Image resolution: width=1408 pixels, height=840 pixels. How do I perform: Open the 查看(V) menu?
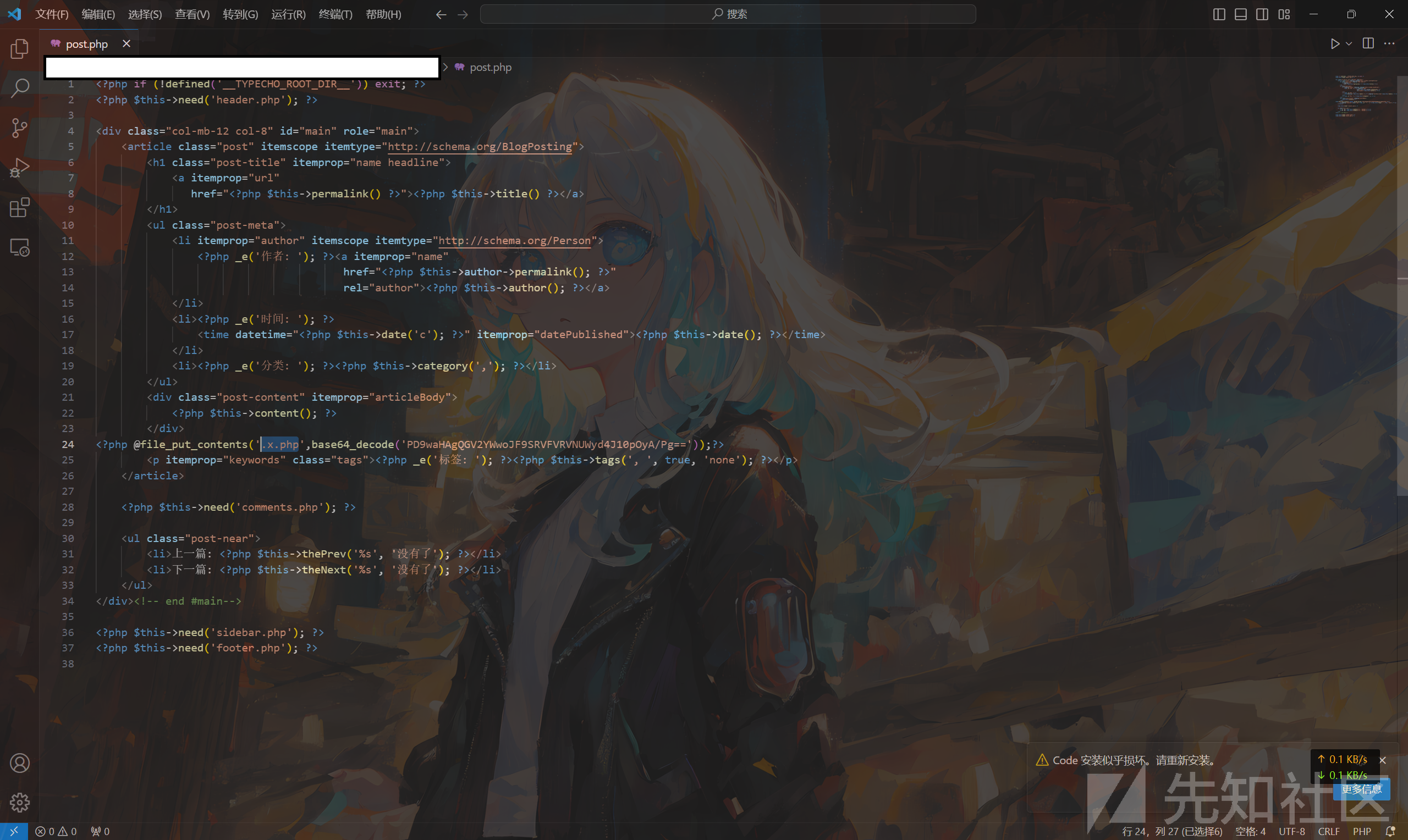(x=192, y=14)
